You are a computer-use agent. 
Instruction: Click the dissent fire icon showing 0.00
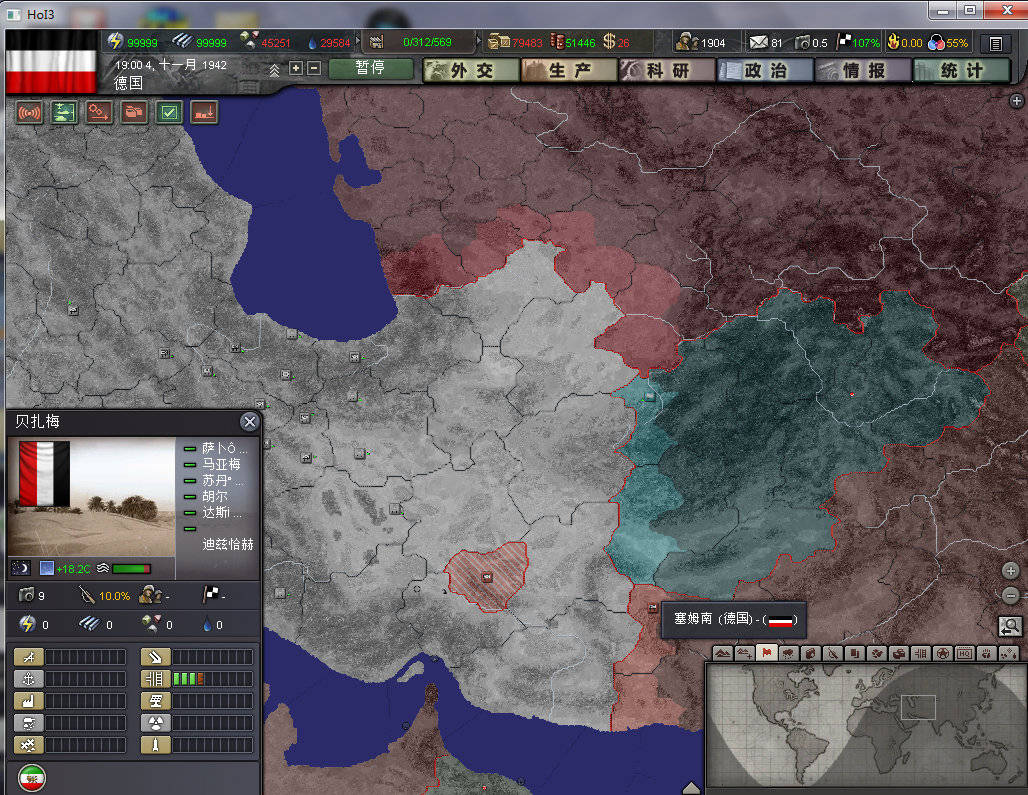click(x=893, y=42)
